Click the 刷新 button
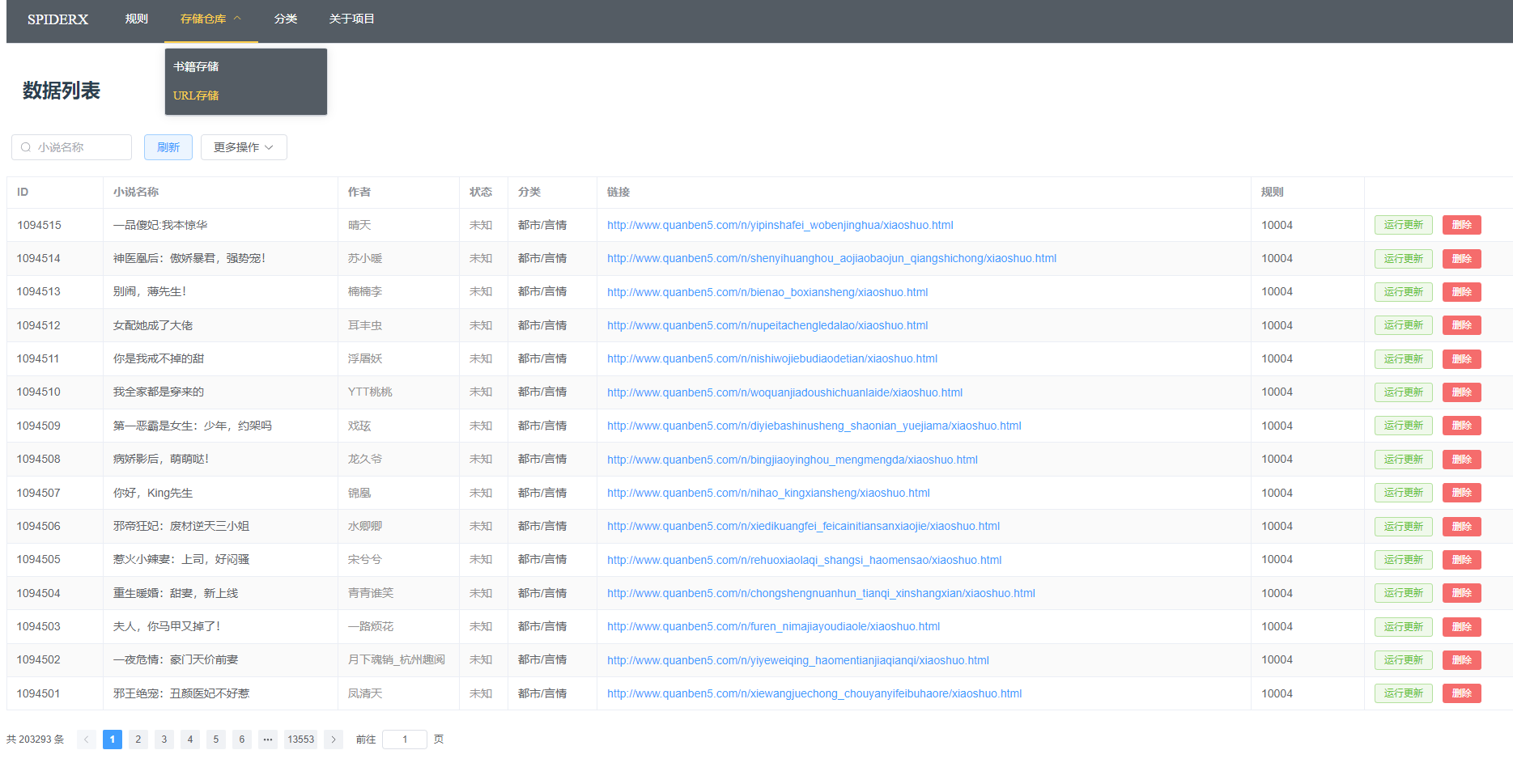Image resolution: width=1513 pixels, height=784 pixels. pos(168,147)
